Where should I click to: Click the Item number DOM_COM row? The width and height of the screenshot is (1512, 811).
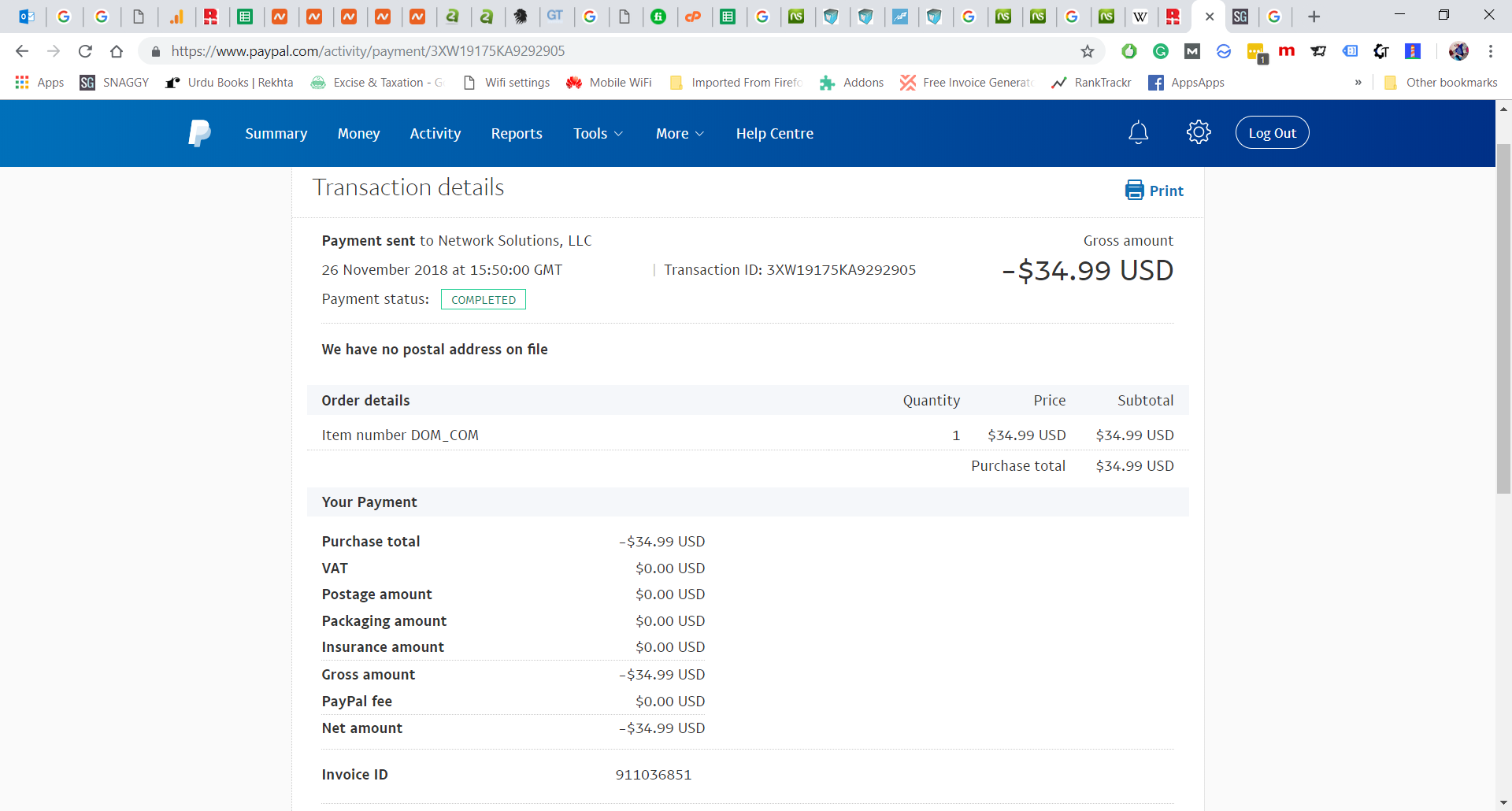tap(747, 435)
